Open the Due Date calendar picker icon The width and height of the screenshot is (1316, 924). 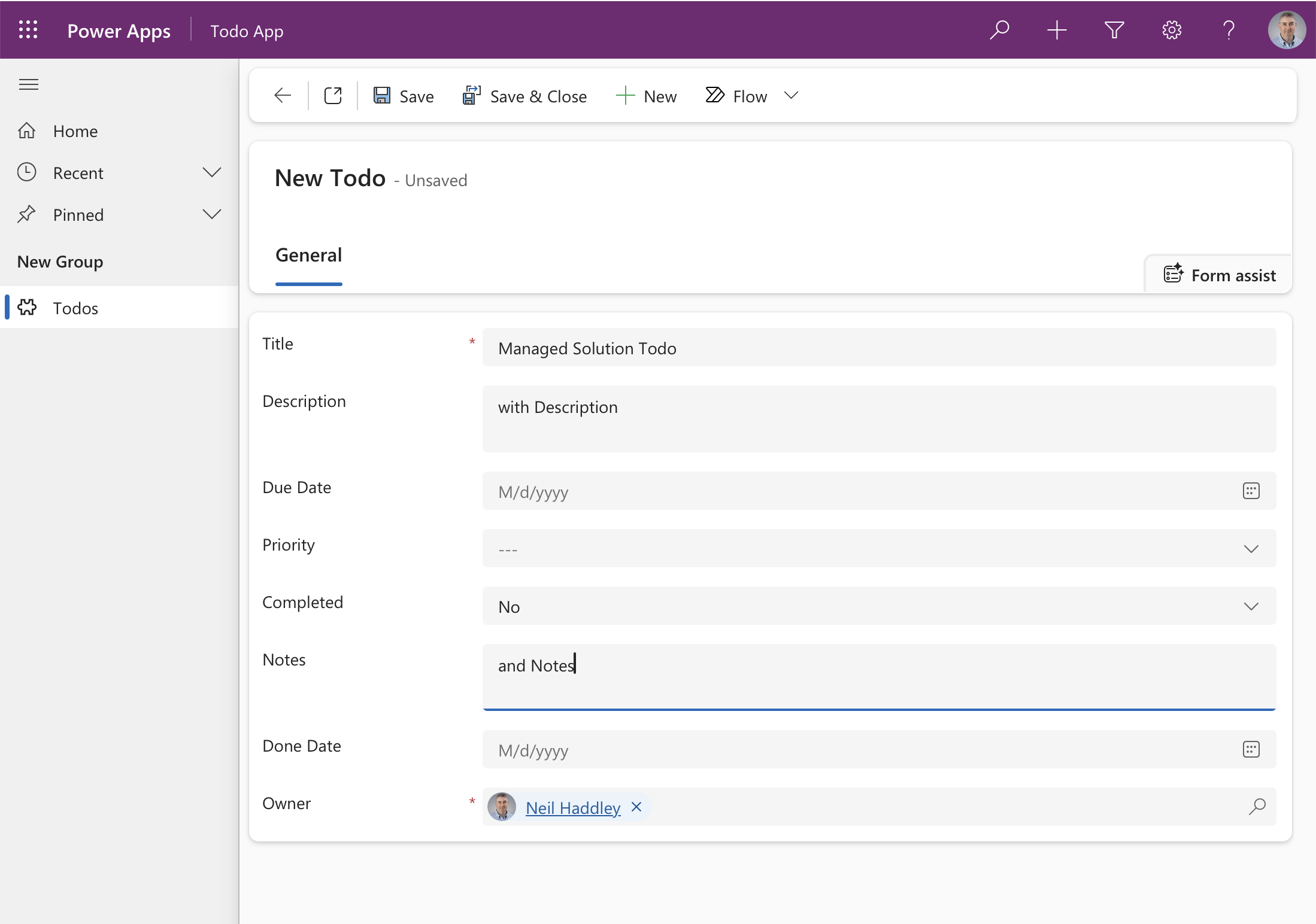click(x=1251, y=491)
